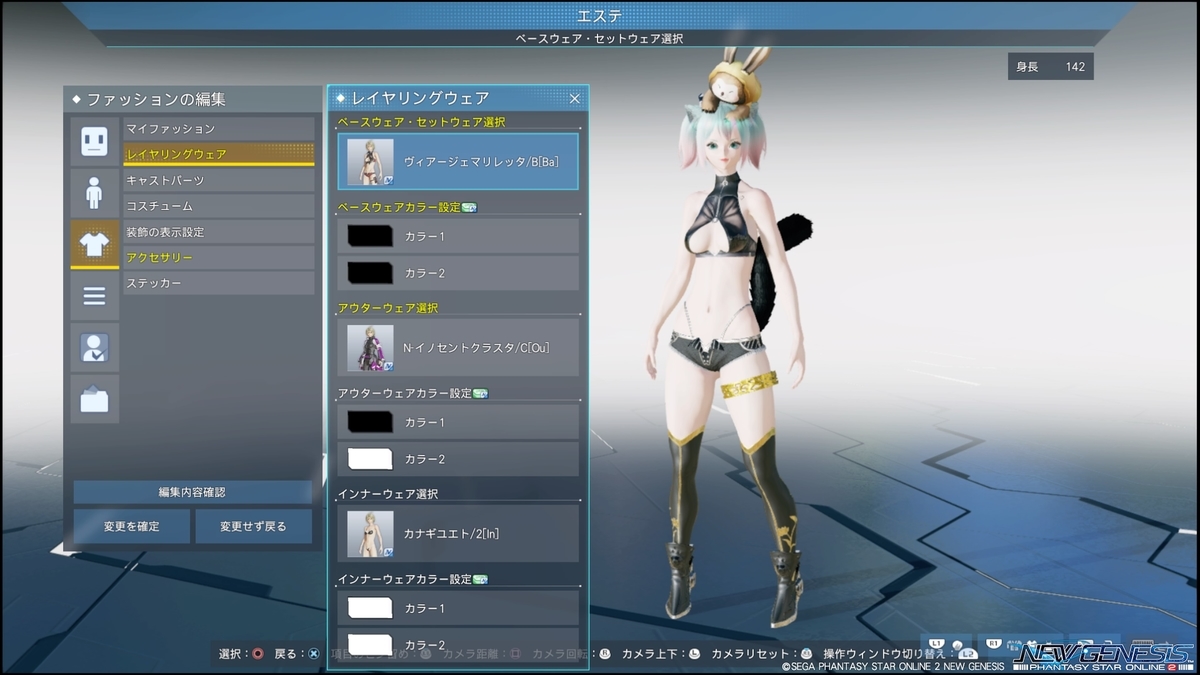
Task: Click the ベースウェア・セットウェア選択 section heading
Action: (421, 122)
